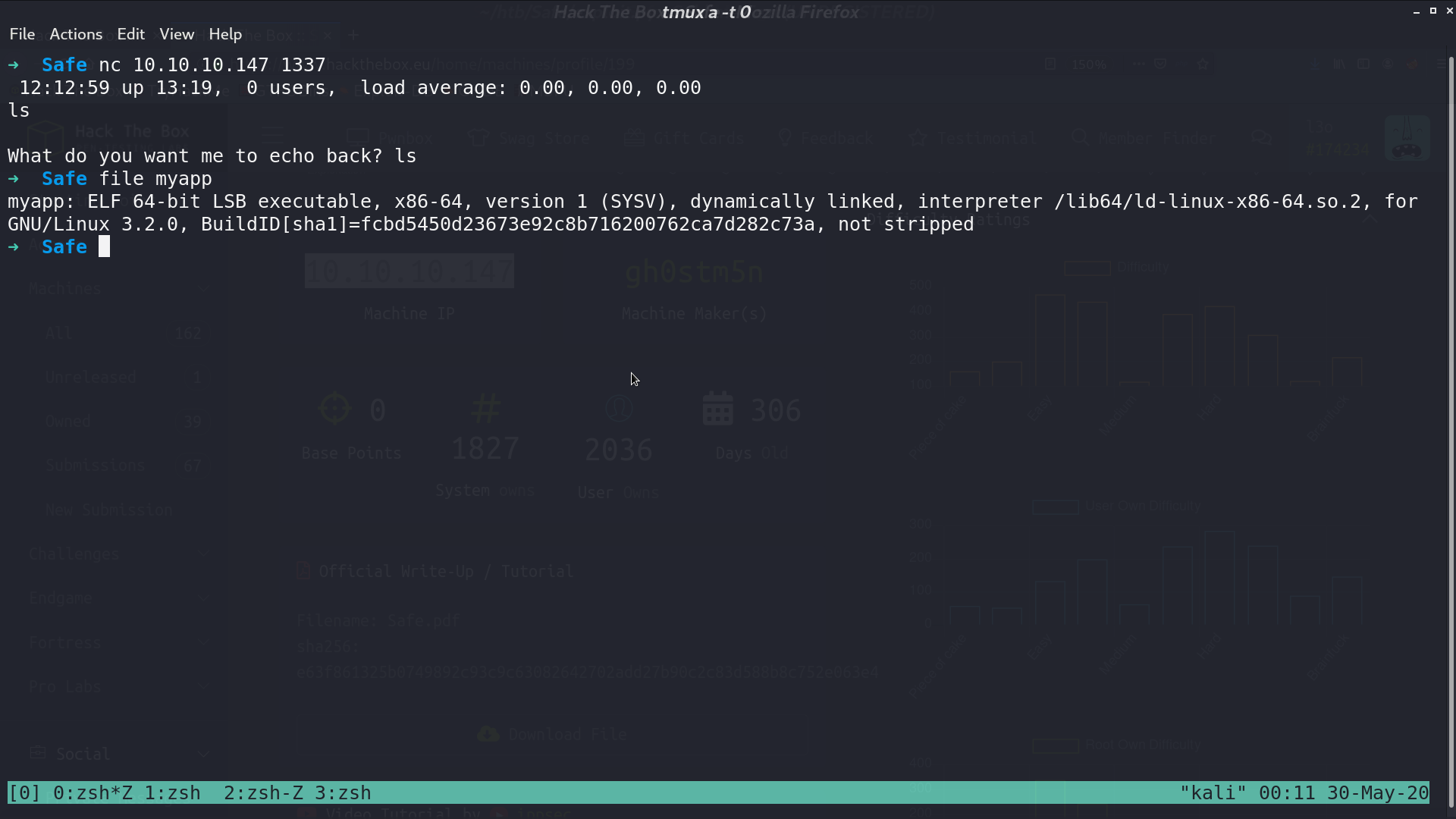Image resolution: width=1456 pixels, height=819 pixels.
Task: Switch to tmux window 2:zsh
Action: point(263,793)
